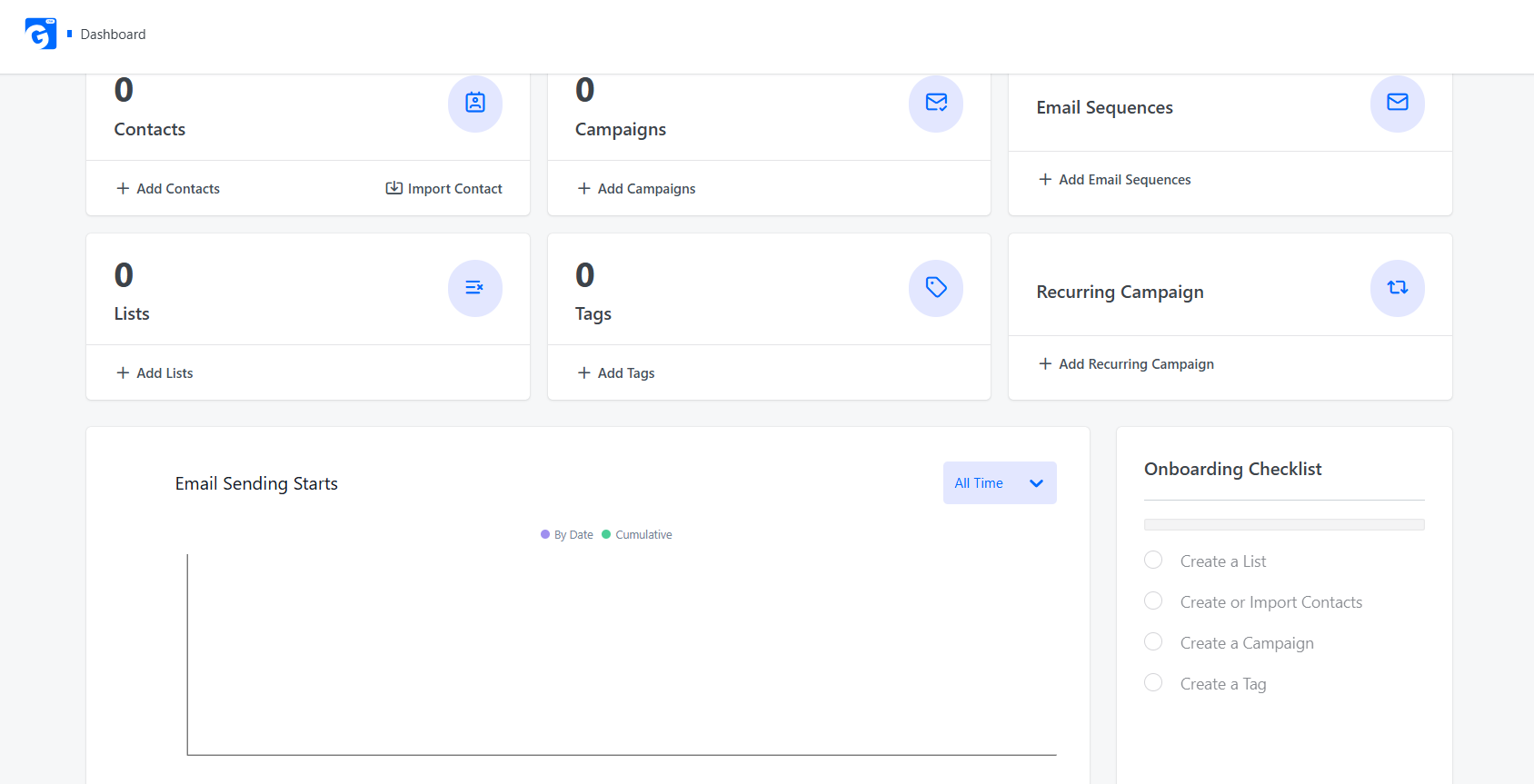This screenshot has height=784, width=1534.
Task: Click the app logo in the header
Action: coord(41,34)
